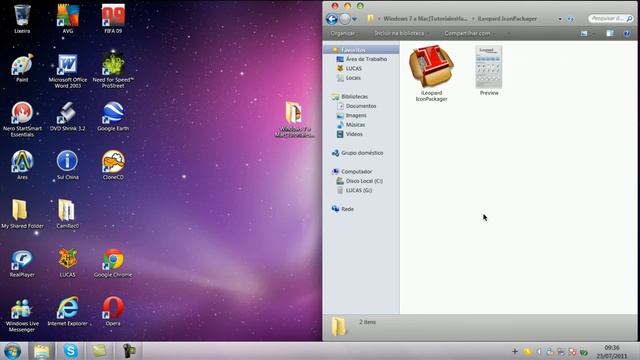Open LUCAS (G:) drive
This screenshot has width=640, height=360.
coord(359,191)
